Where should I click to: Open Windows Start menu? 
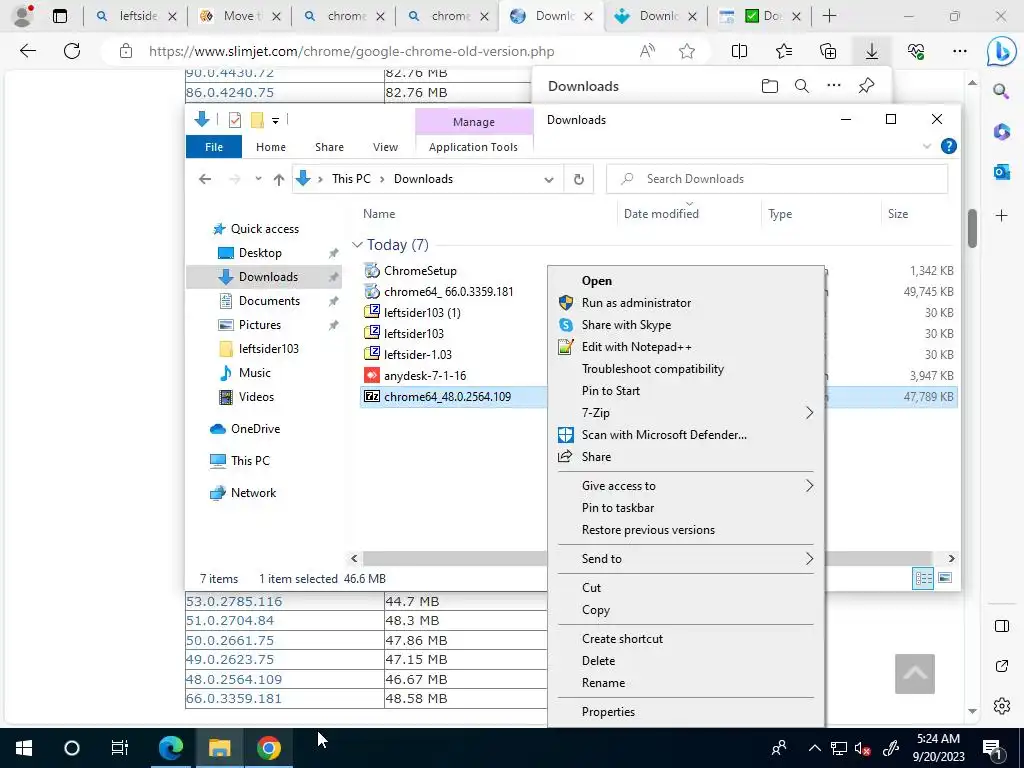[x=24, y=748]
